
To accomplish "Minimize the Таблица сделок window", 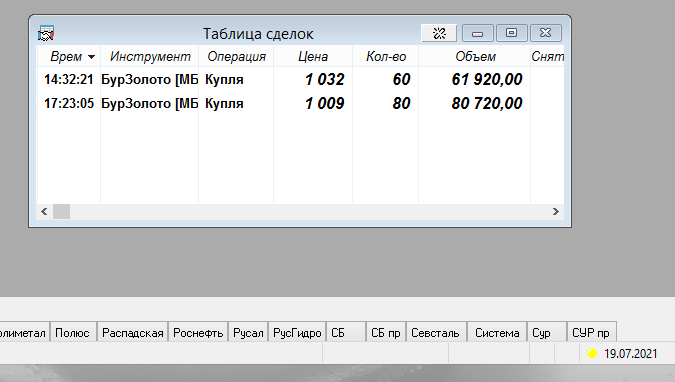I will [477, 33].
